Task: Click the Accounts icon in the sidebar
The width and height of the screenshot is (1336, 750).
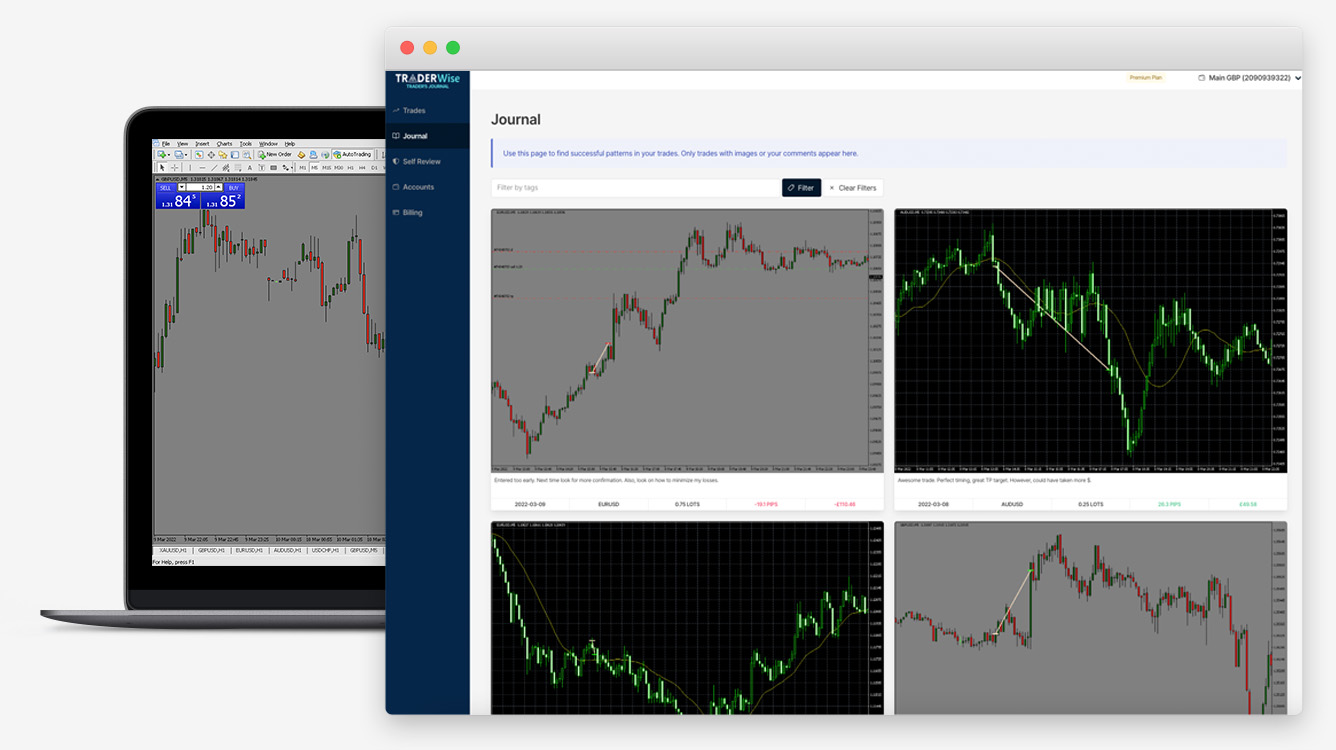Action: click(x=396, y=187)
